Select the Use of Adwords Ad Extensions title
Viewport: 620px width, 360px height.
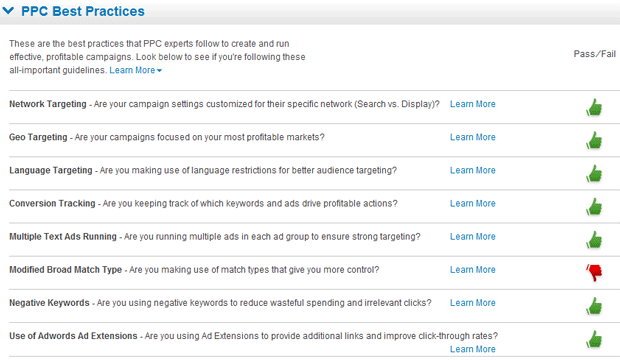73,336
